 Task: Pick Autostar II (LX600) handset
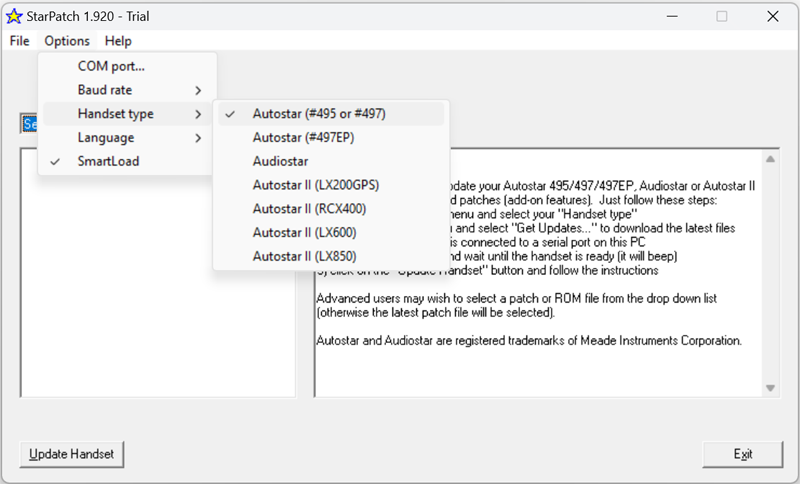point(305,233)
